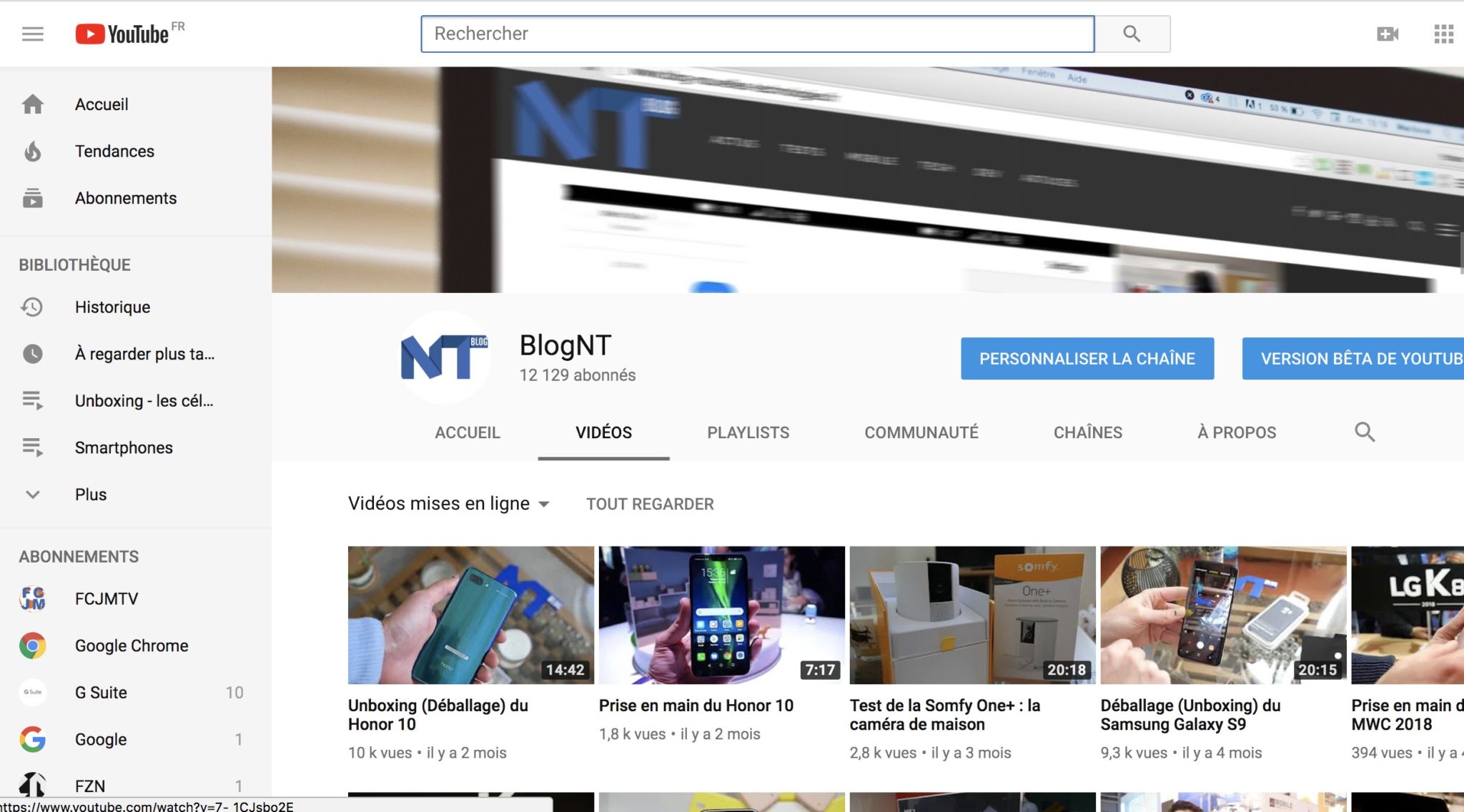The height and width of the screenshot is (812, 1464).
Task: Click the Unboxing Honor 10 video thumbnail
Action: point(471,615)
